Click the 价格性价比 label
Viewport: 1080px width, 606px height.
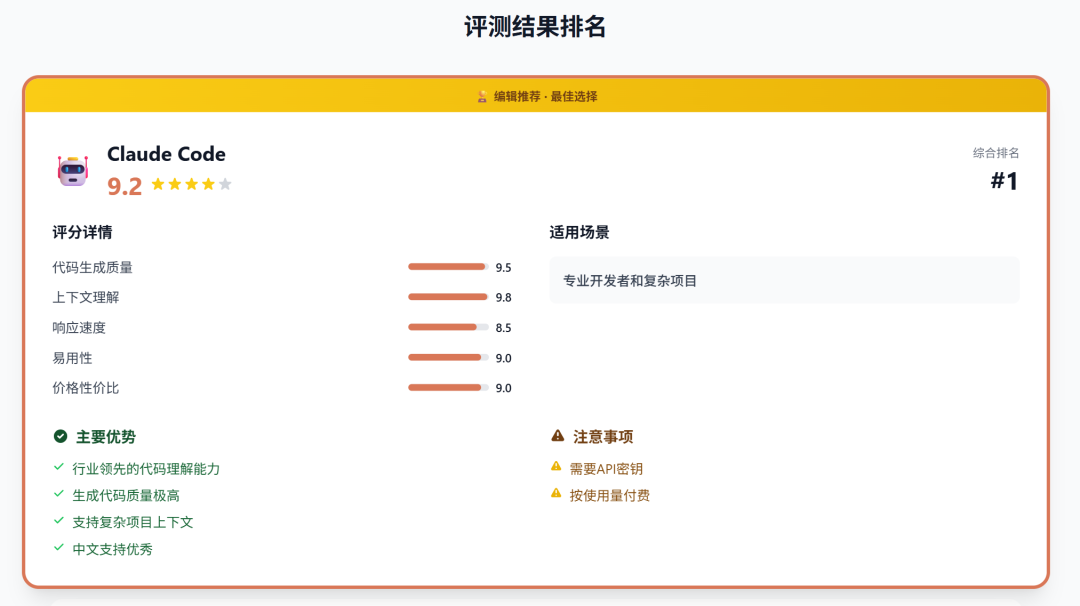point(86,388)
